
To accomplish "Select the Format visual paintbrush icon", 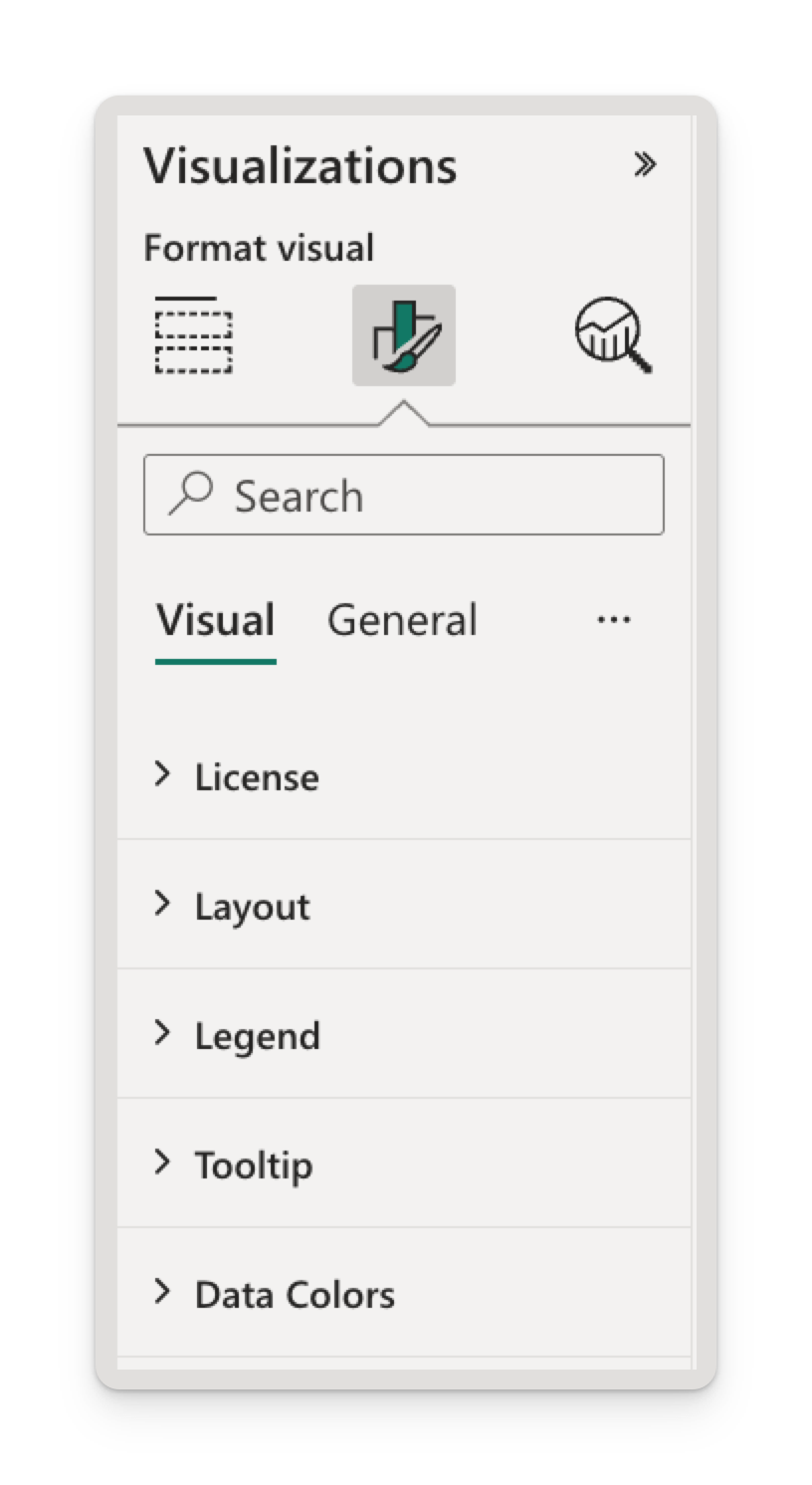I will click(x=404, y=335).
